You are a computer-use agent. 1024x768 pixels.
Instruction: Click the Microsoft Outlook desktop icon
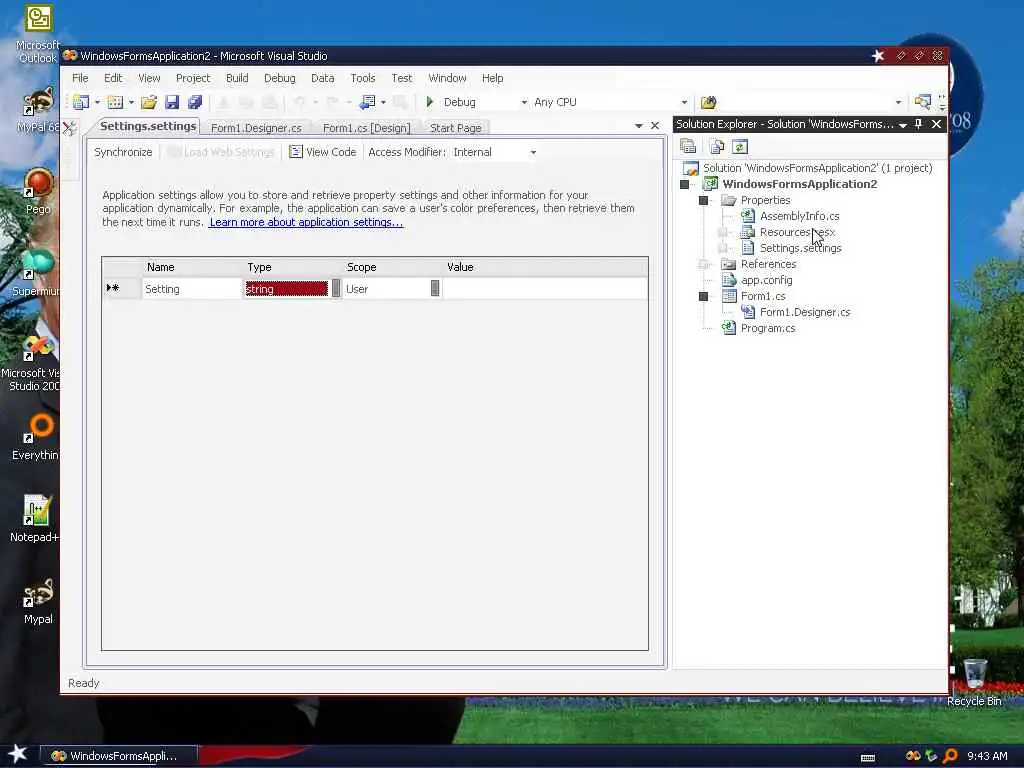pos(38,34)
